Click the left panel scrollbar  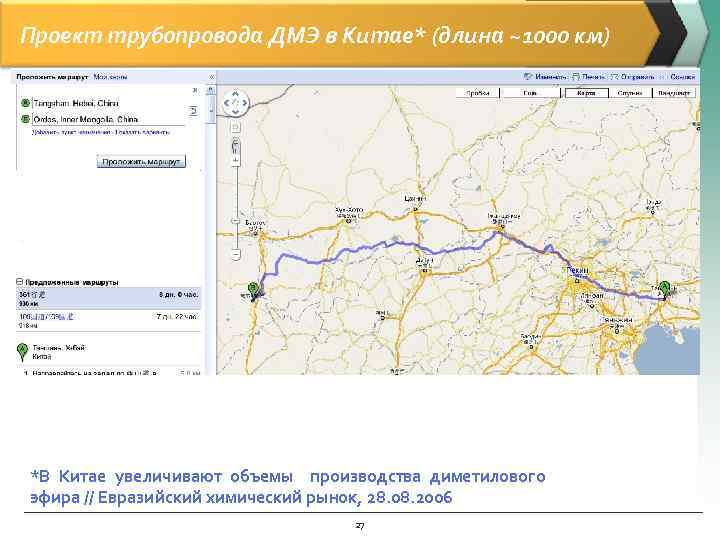coord(211,108)
